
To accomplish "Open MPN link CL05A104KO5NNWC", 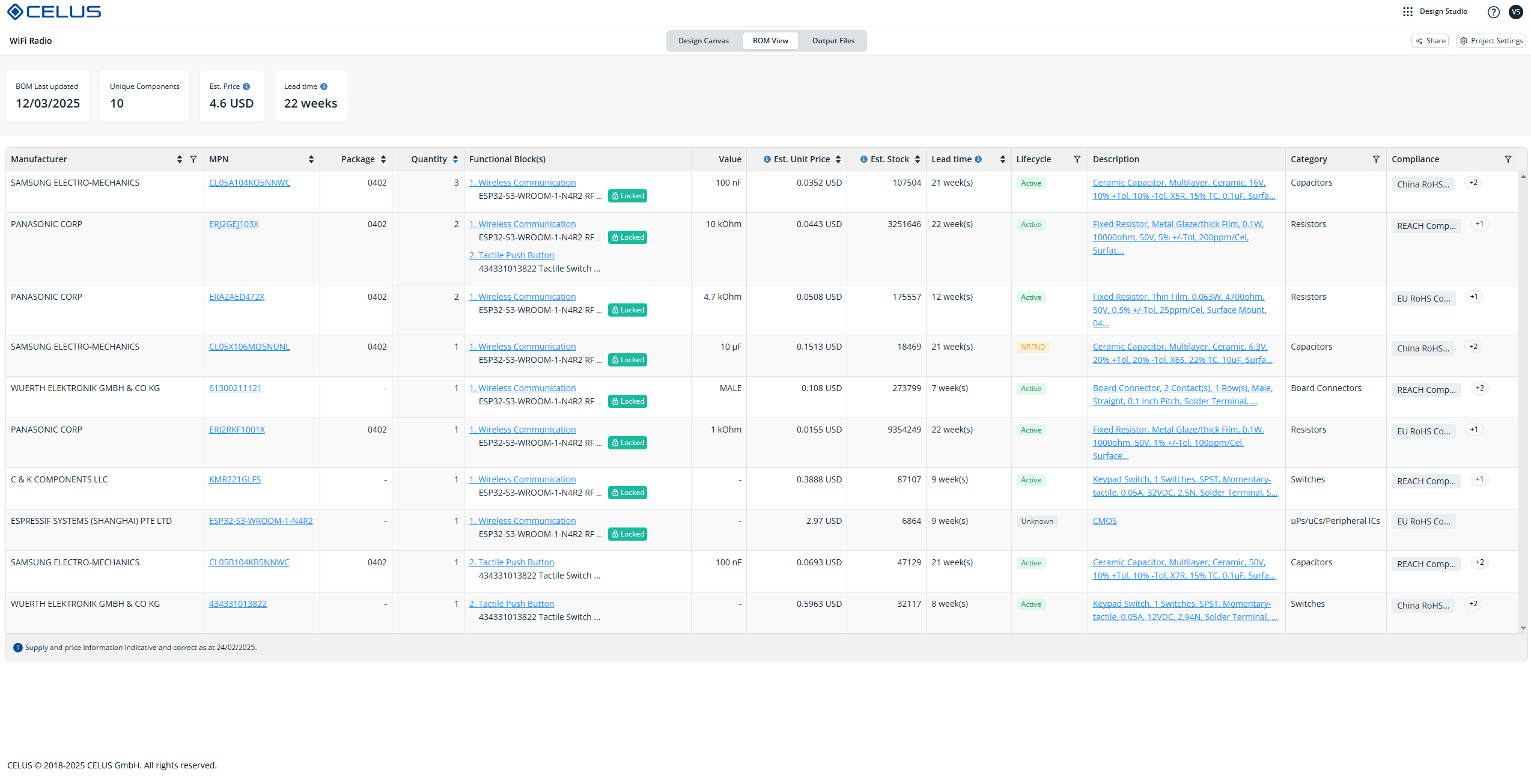I will point(249,183).
